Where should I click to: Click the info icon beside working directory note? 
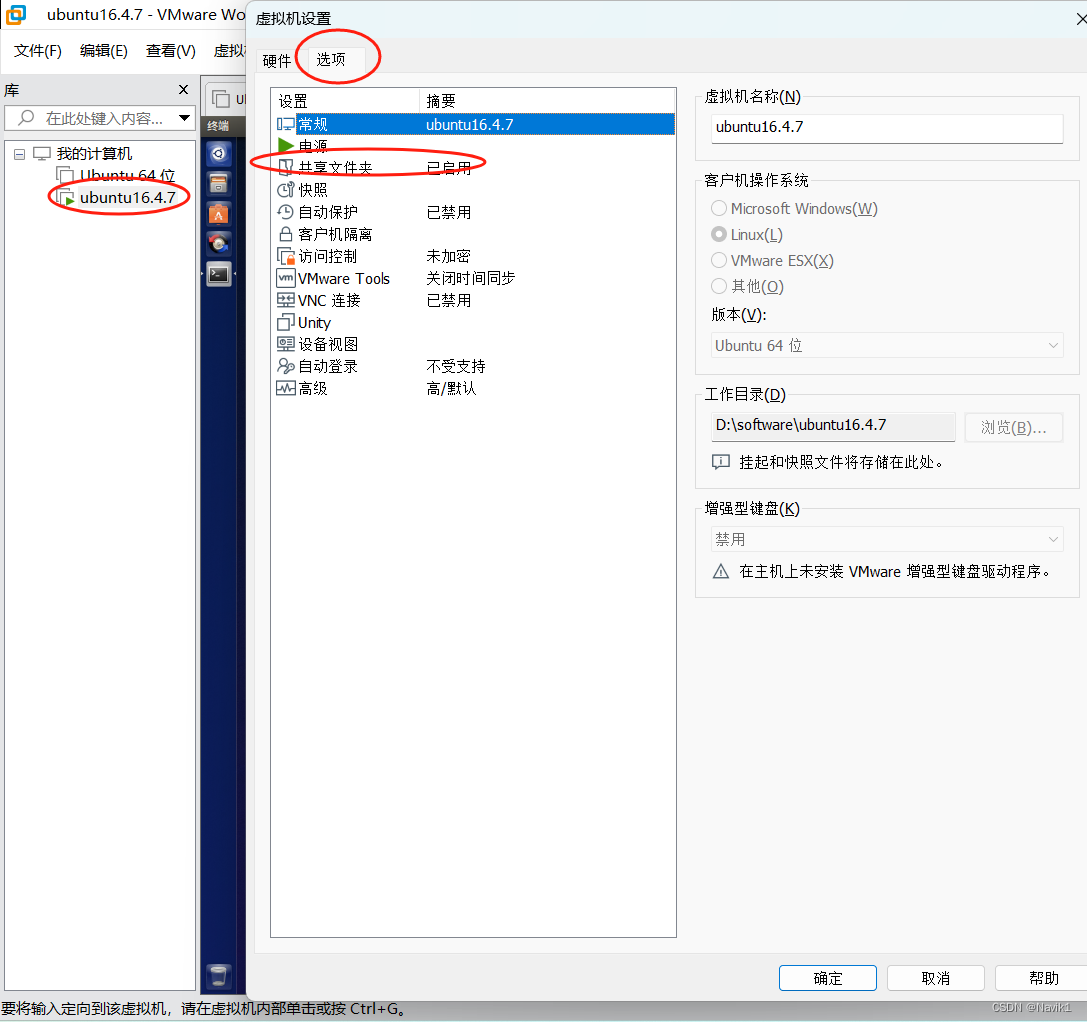721,462
